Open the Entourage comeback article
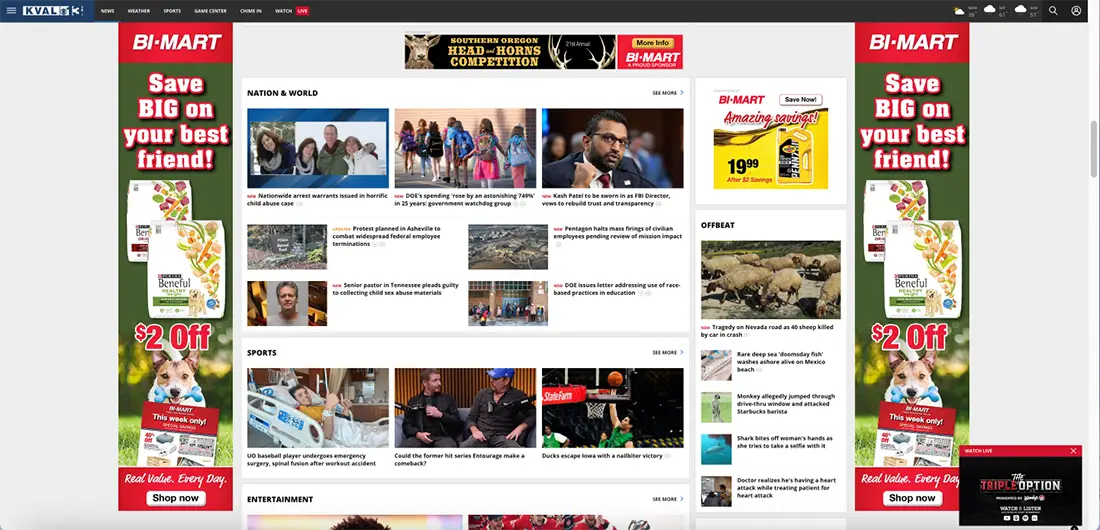Screen dimensions: 1100x530 459,459
